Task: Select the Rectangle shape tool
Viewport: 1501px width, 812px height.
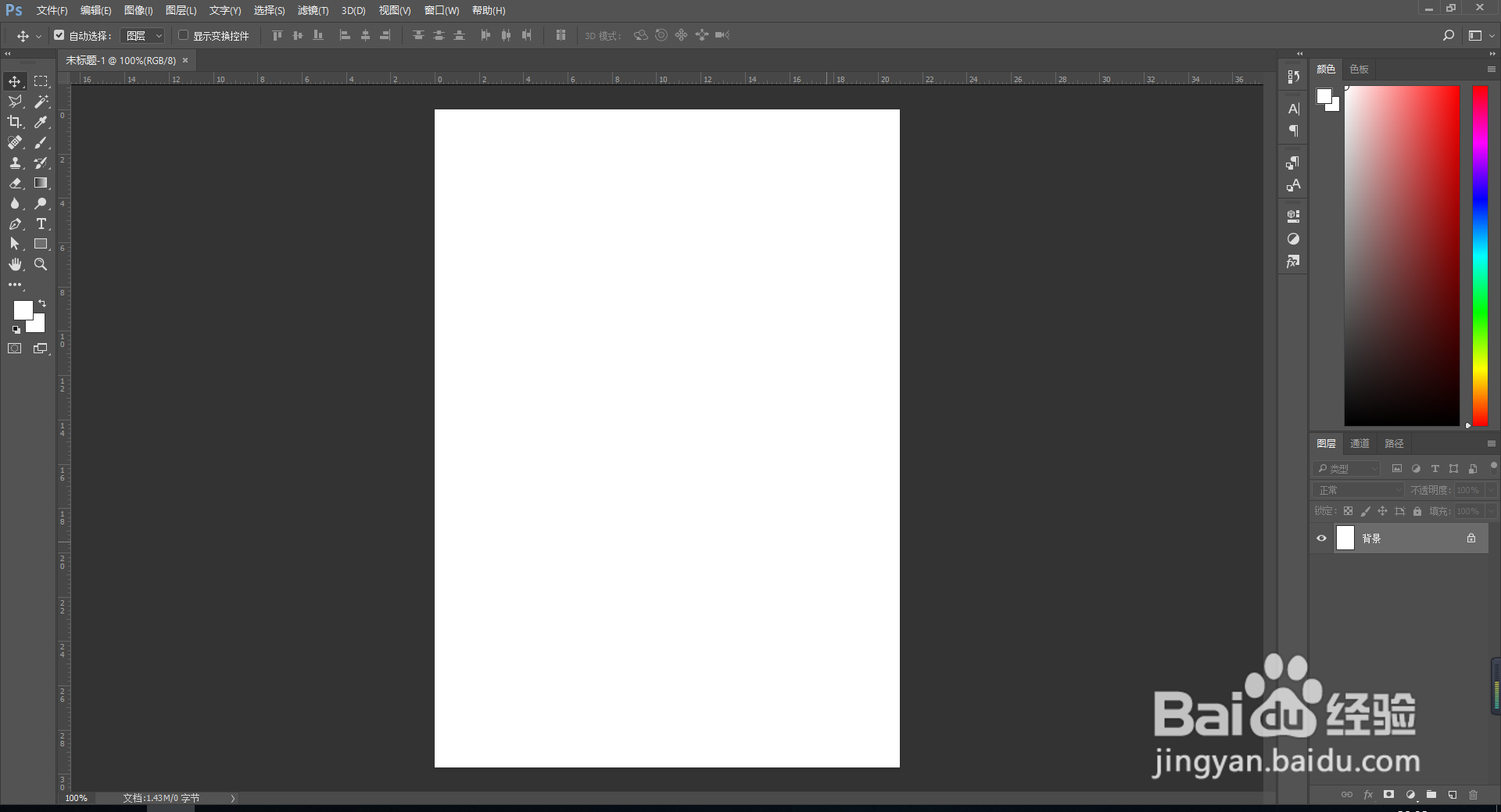Action: 41,244
